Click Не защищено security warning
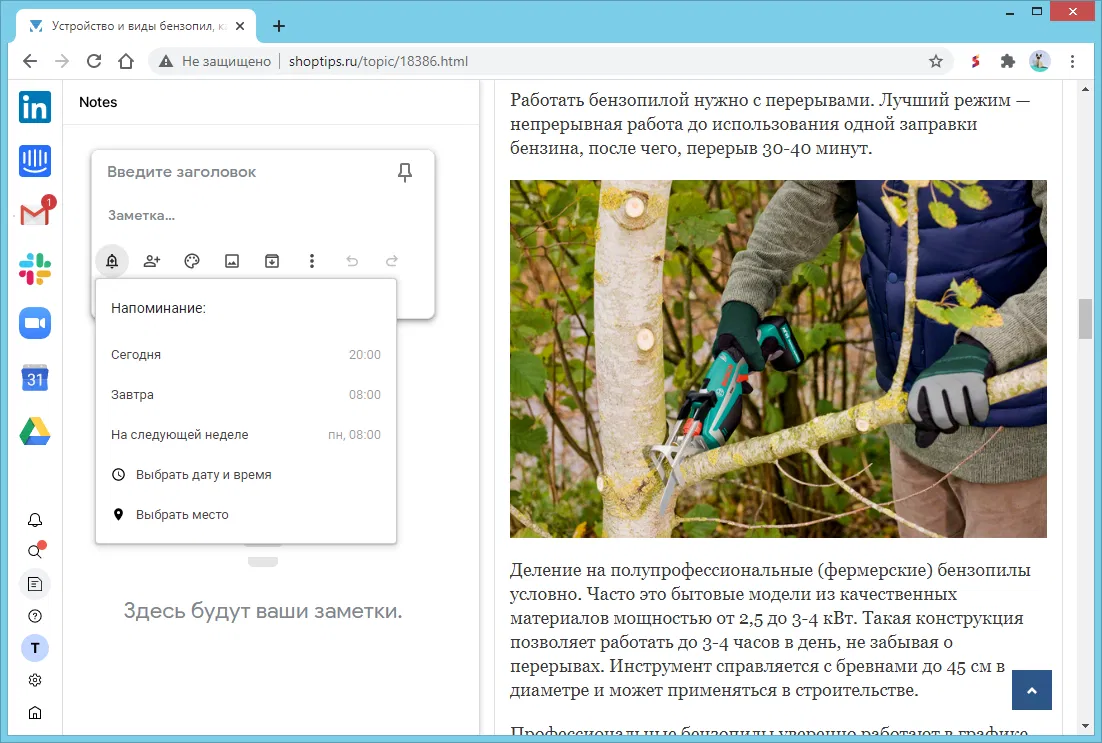1102x743 pixels. 215,61
